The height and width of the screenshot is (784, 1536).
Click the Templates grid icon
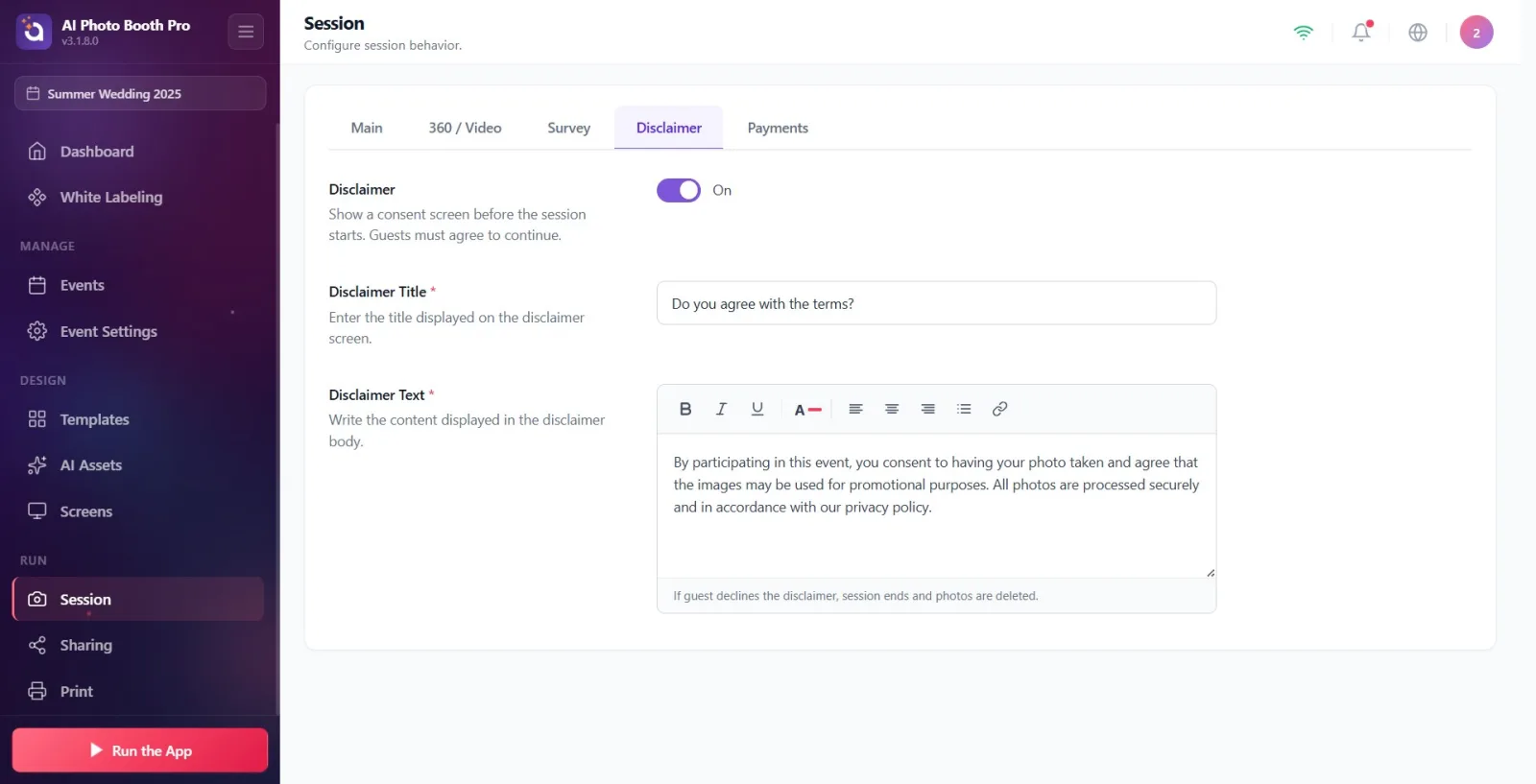tap(37, 419)
